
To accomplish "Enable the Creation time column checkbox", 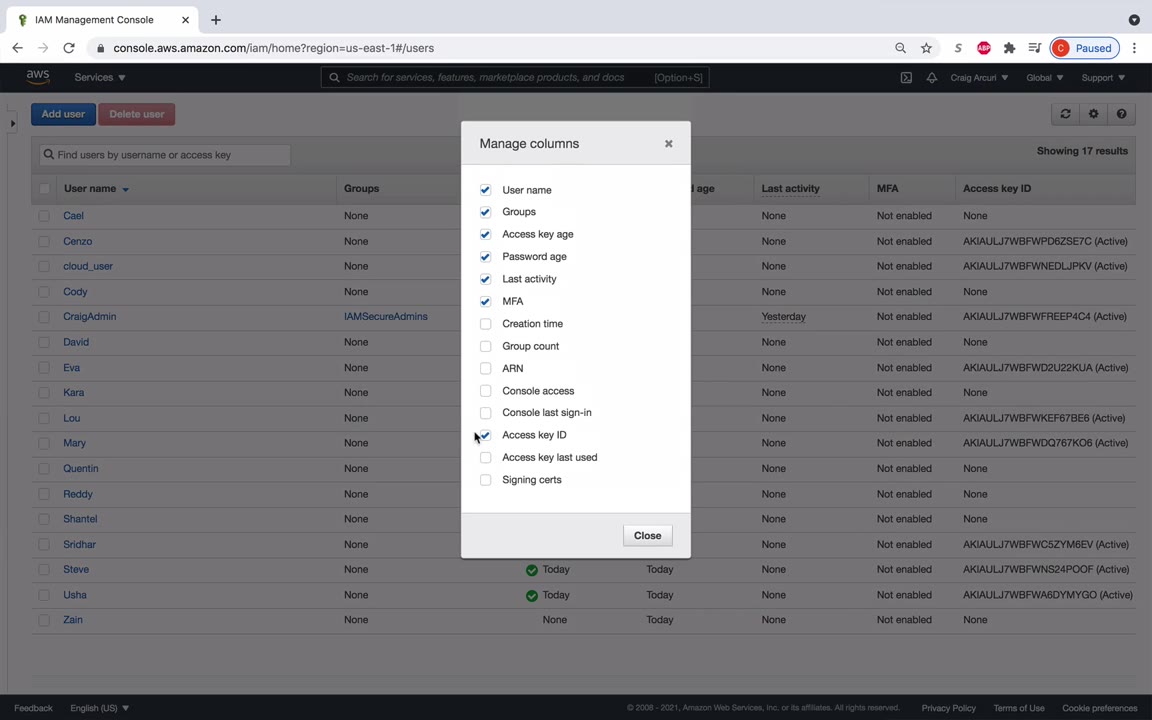I will pos(486,323).
